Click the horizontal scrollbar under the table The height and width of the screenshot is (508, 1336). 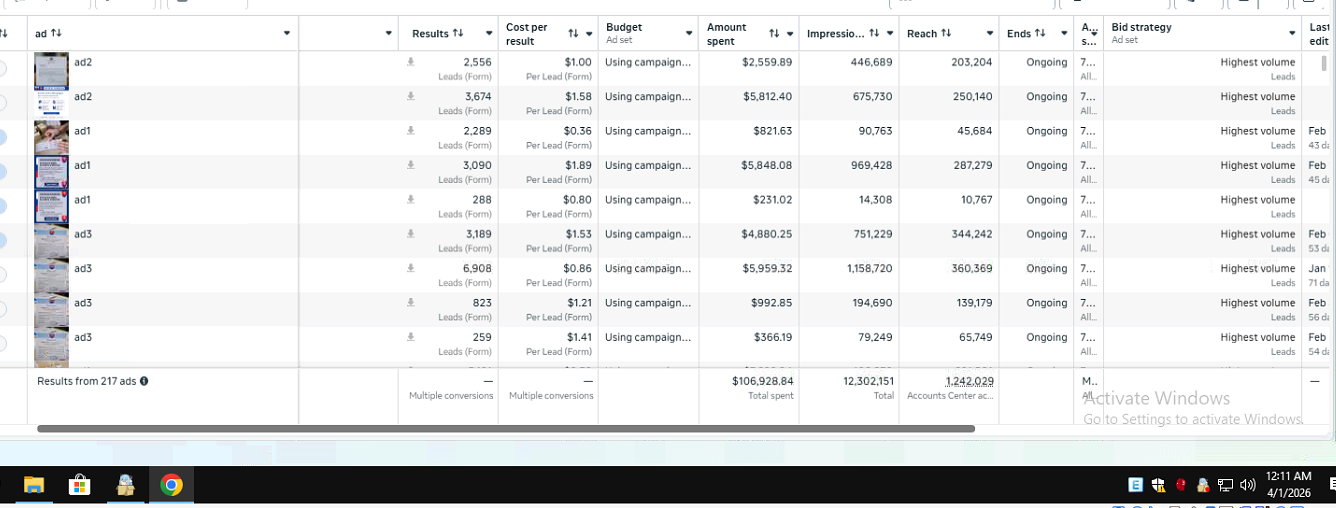pos(506,429)
